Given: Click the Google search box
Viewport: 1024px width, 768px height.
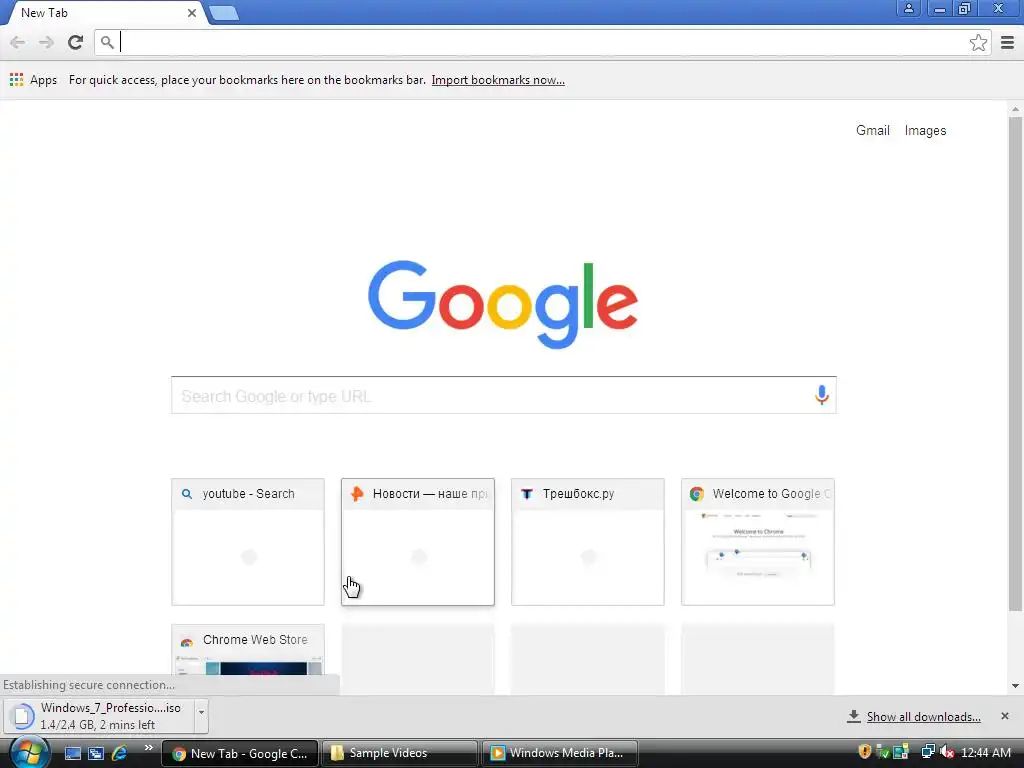Looking at the screenshot, I should coord(504,395).
